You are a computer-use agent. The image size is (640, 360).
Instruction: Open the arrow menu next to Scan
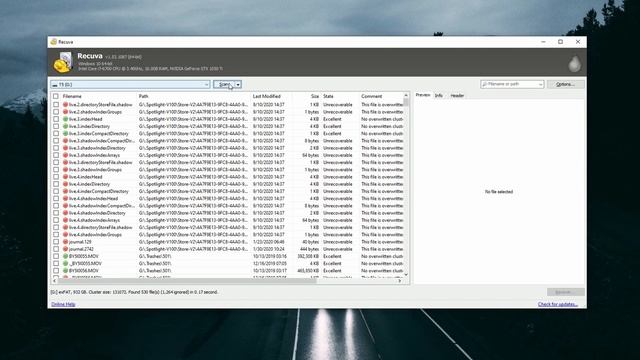coord(238,84)
